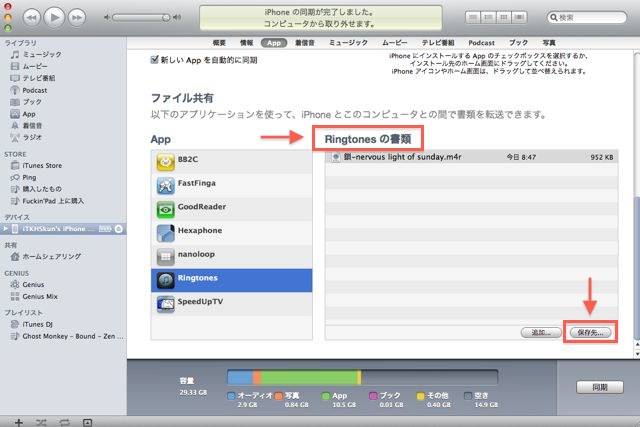This screenshot has width=640, height=427.
Task: Switch to the ブック tab
Action: (518, 43)
